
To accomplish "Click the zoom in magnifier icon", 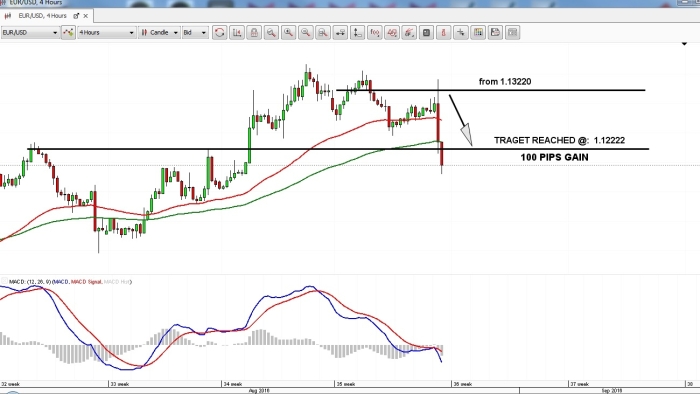I will [288, 33].
